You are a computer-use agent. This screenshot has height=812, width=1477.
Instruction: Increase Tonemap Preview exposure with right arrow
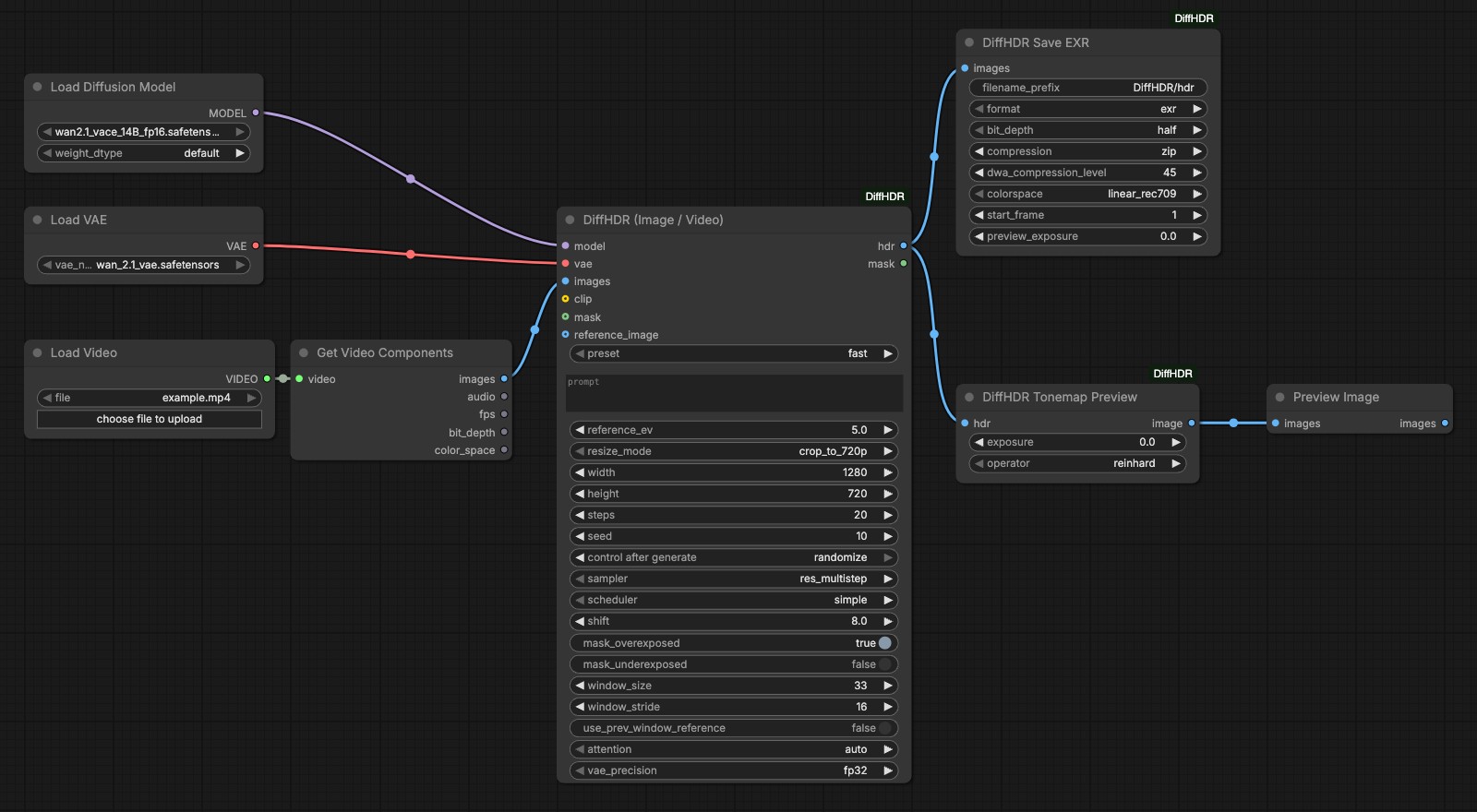coord(1176,442)
